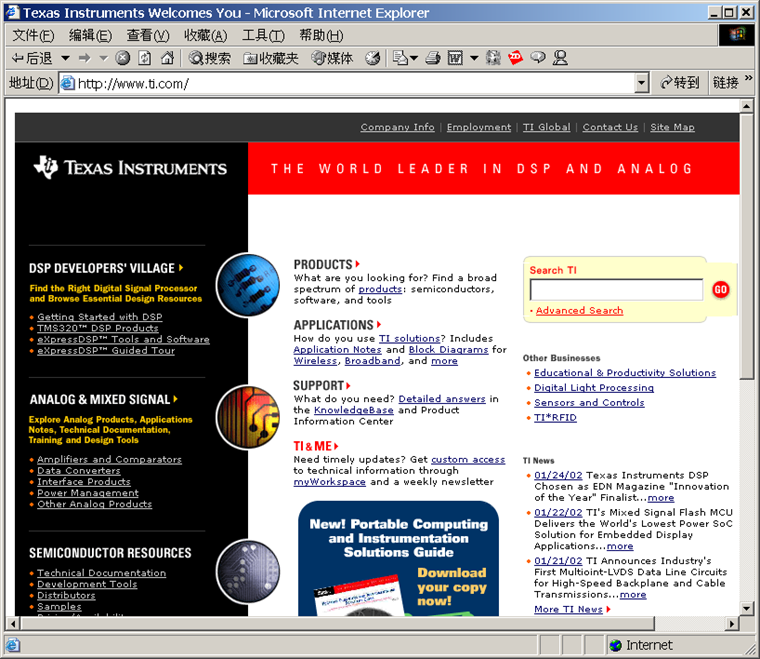Screen dimensions: 760x659
Task: Click the Search TI input box
Action: [616, 290]
